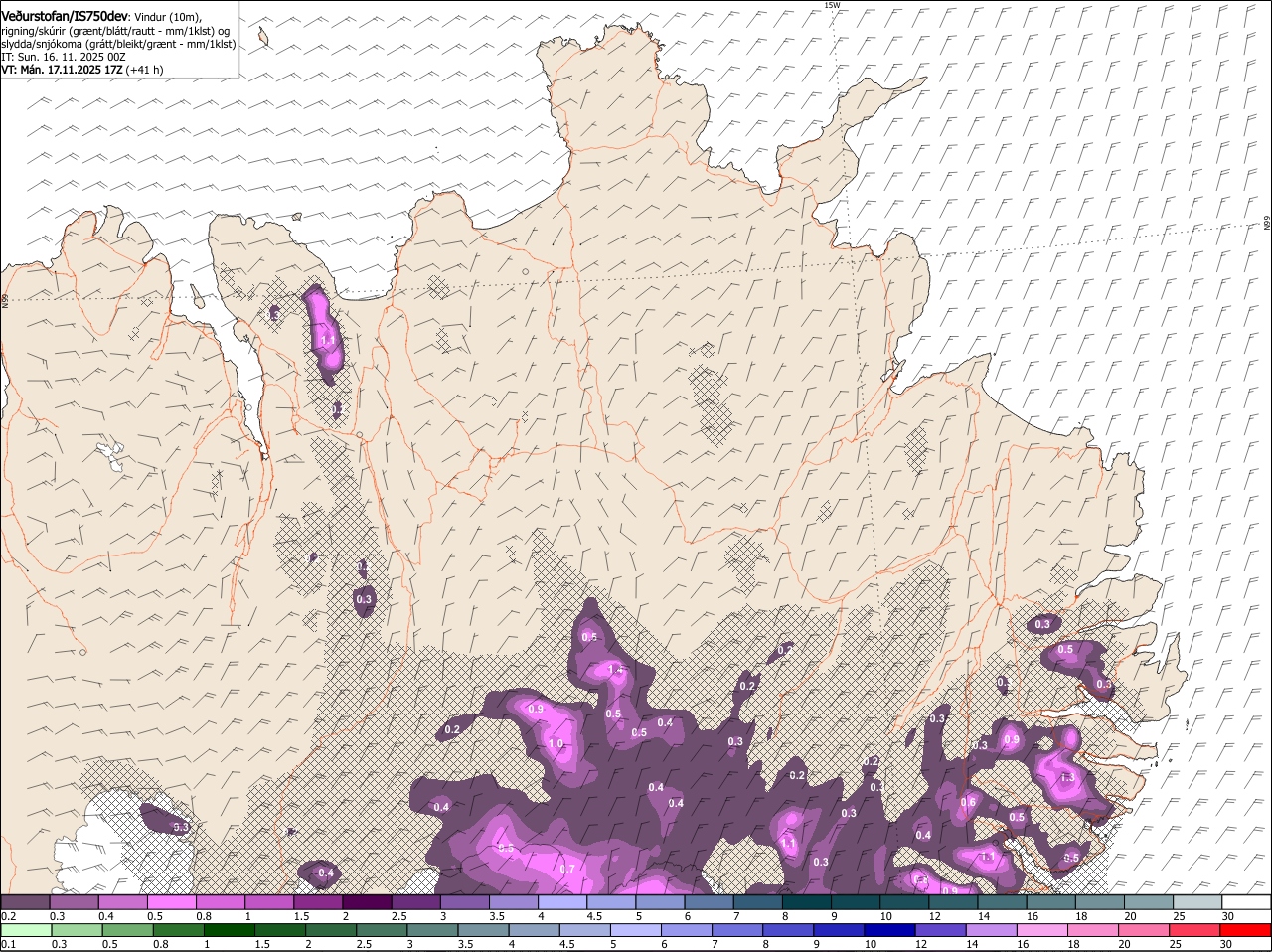This screenshot has width=1272, height=952.
Task: Pick the 4 lavender swatch on upper scale
Action: click(x=561, y=901)
